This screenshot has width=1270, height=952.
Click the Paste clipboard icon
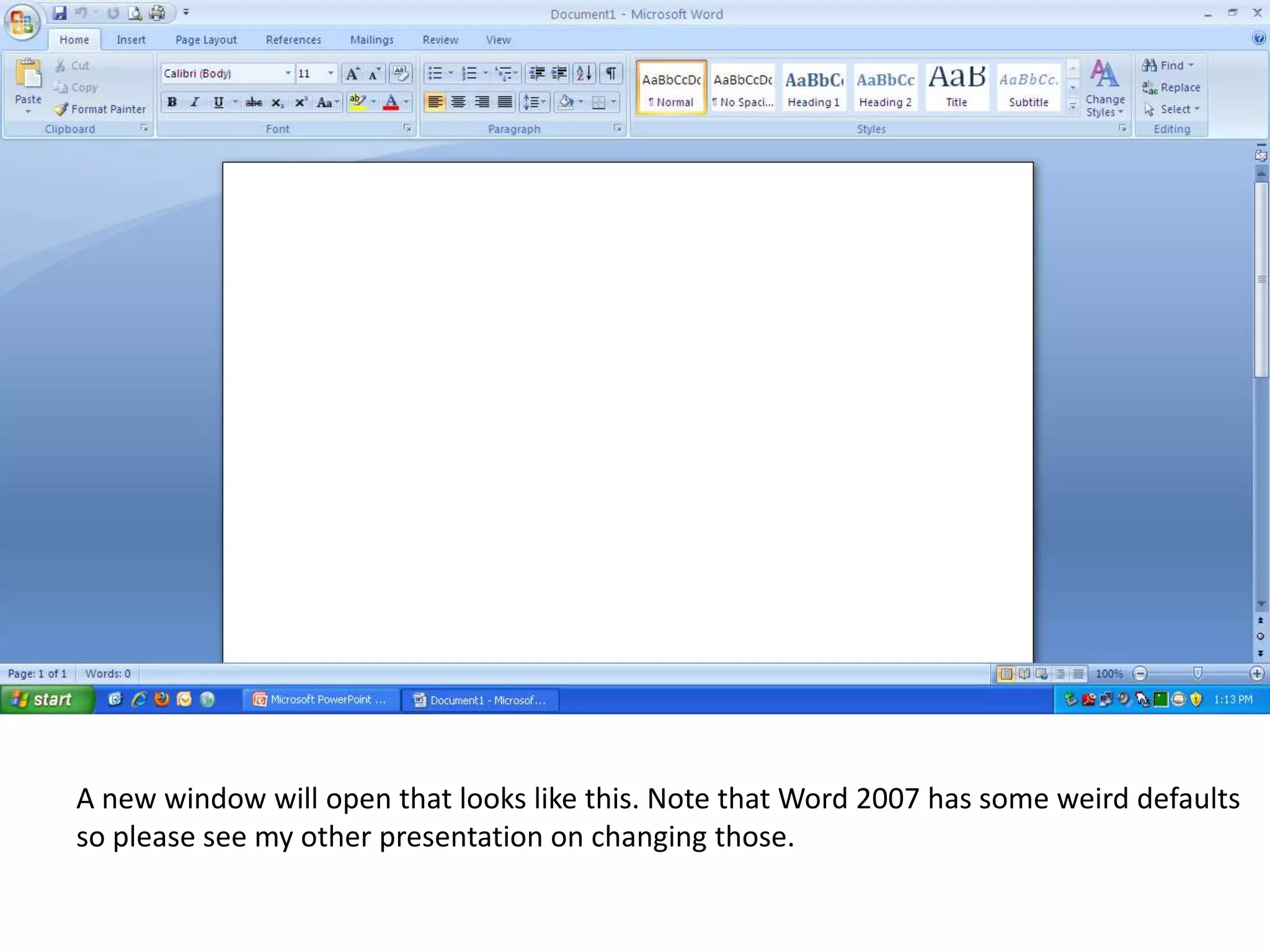[x=28, y=74]
